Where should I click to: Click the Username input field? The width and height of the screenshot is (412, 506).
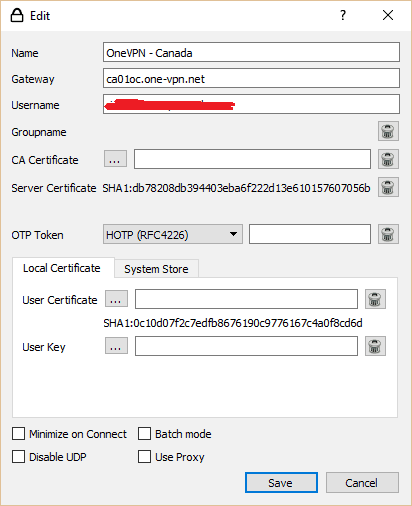point(251,104)
